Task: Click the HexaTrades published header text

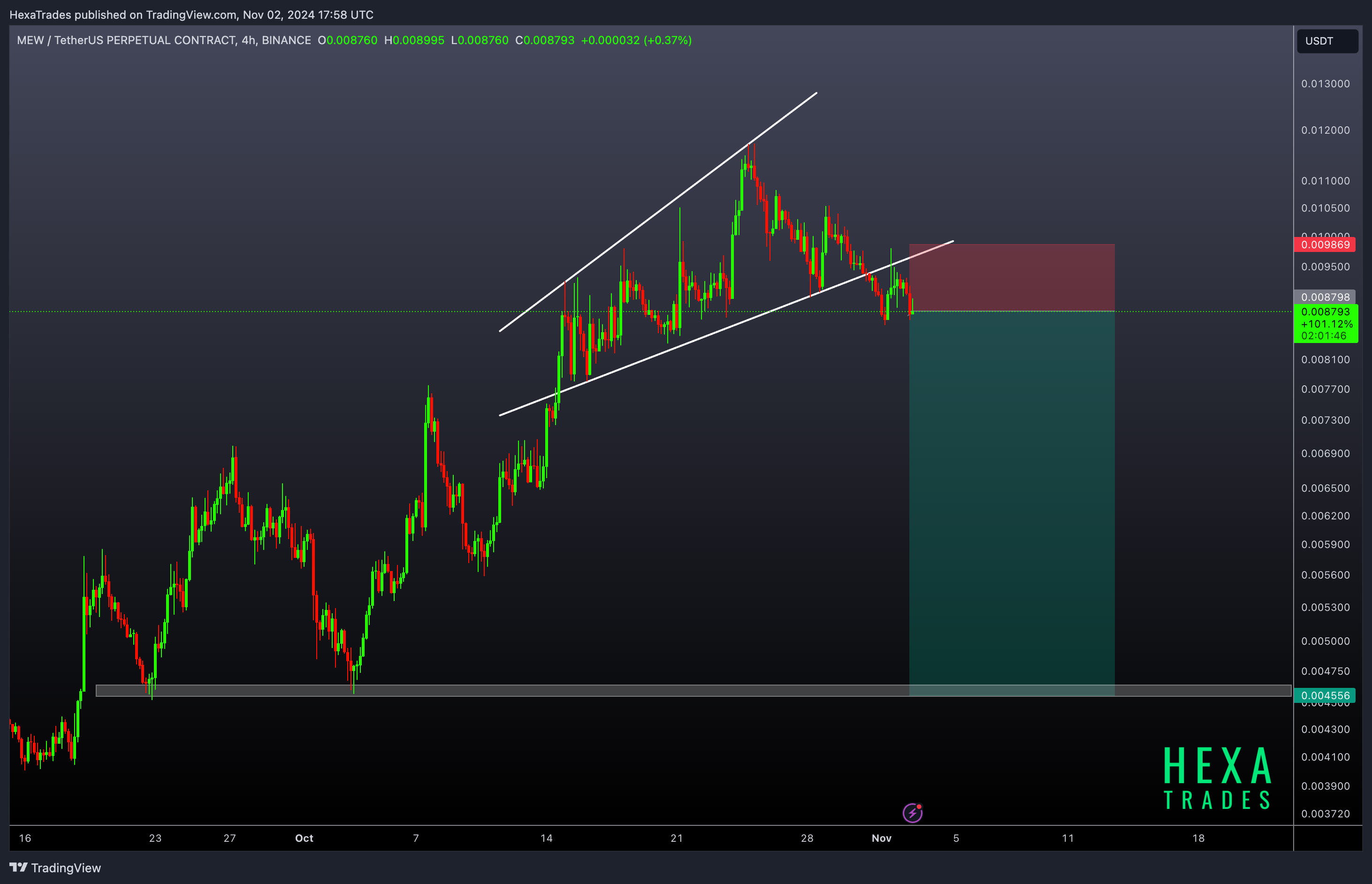Action: coord(191,15)
